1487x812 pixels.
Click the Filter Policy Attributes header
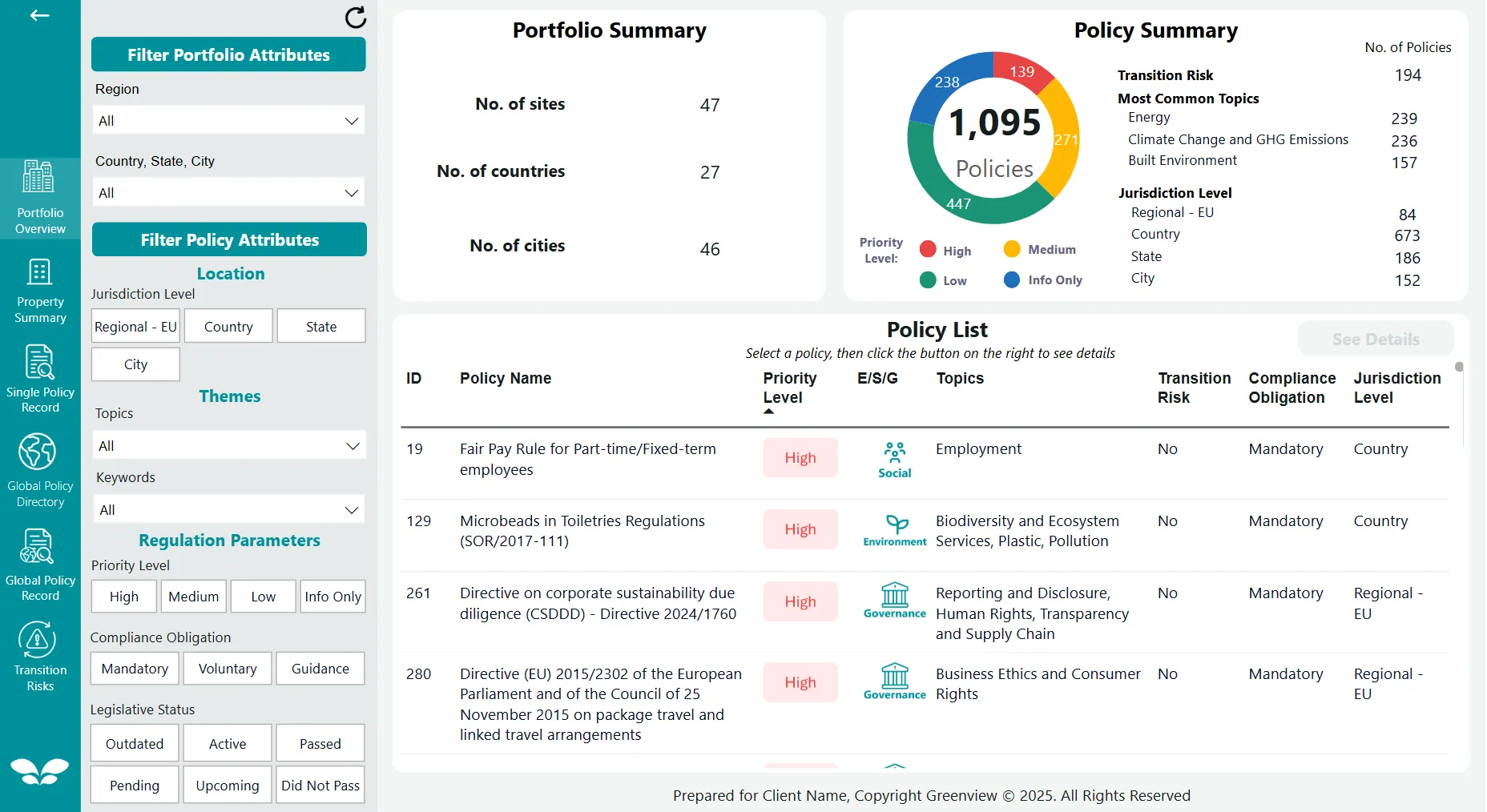[228, 239]
